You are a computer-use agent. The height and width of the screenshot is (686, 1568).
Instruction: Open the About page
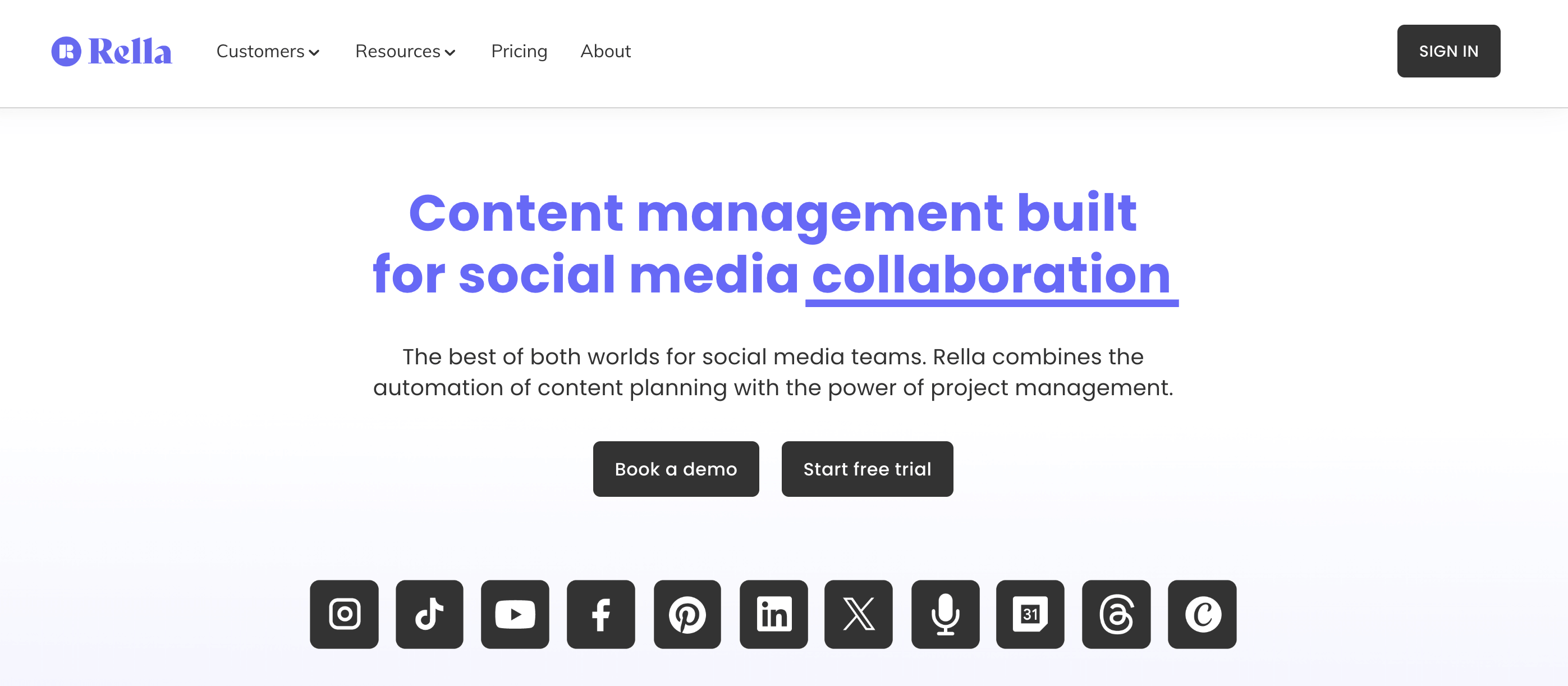pos(606,51)
